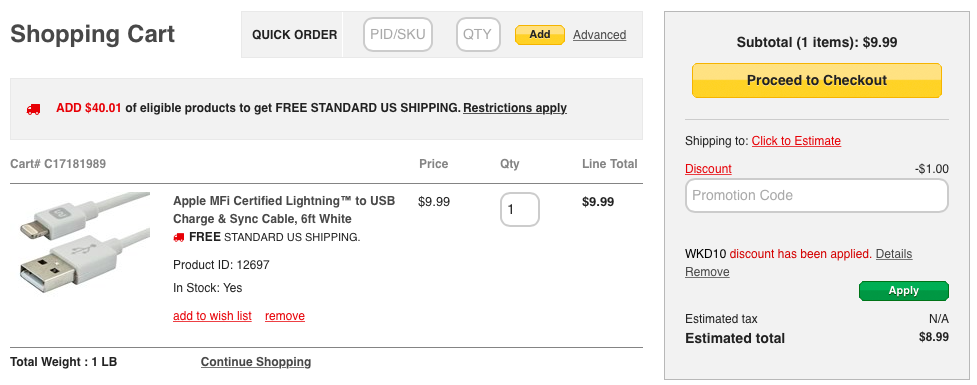Click Continue Shopping link
977x385 pixels.
[x=255, y=362]
